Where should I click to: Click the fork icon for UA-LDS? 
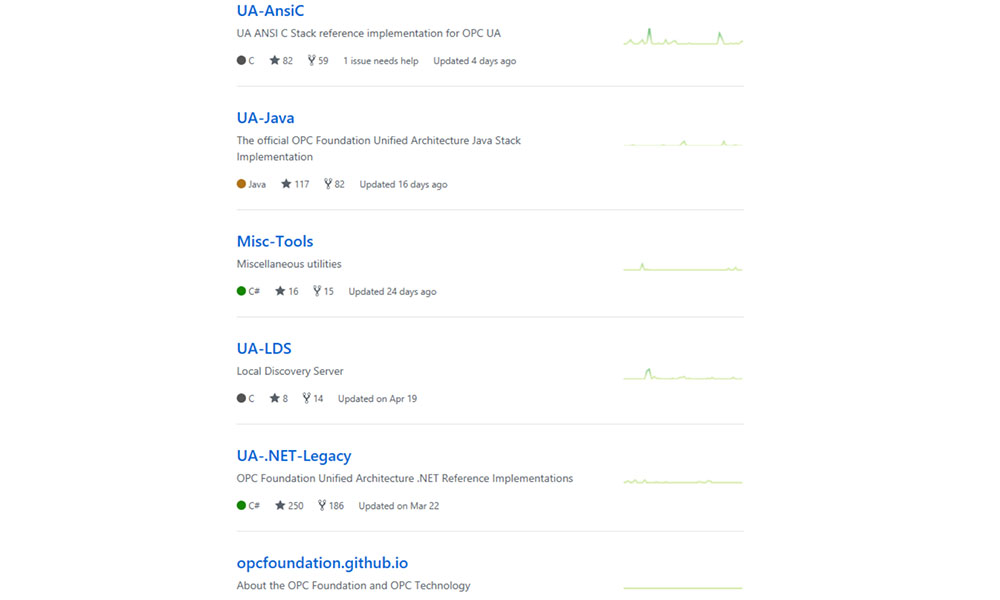306,399
